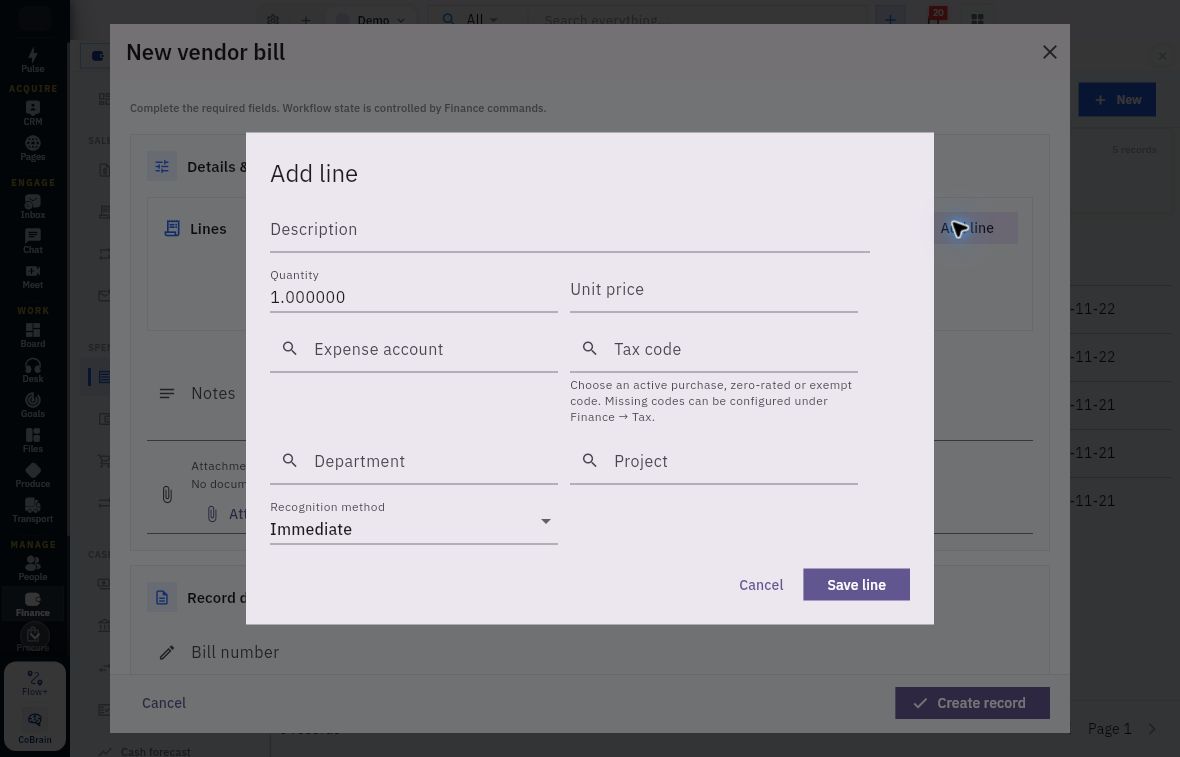Click the Bill number pencil icon
The height and width of the screenshot is (757, 1180).
pos(167,652)
